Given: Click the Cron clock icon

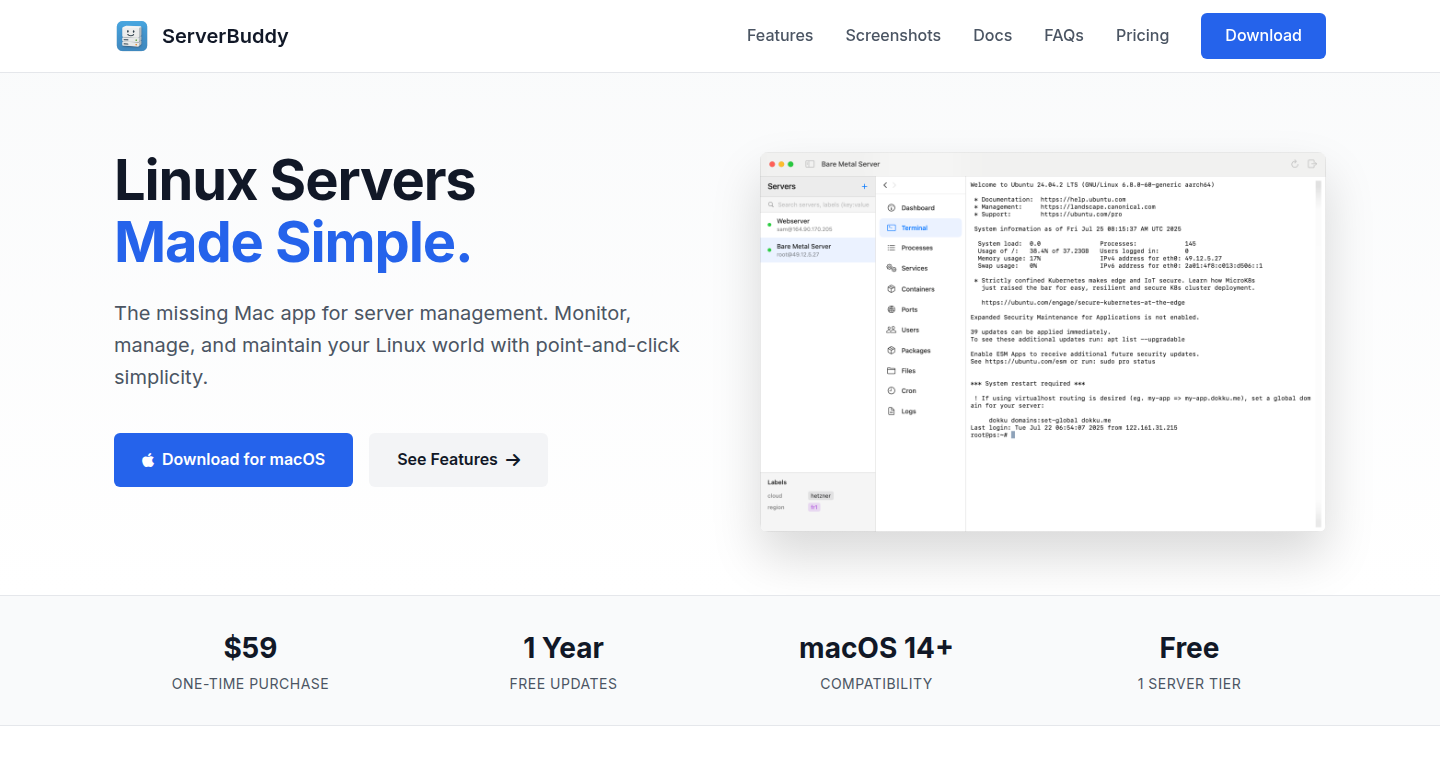Looking at the screenshot, I should click(891, 391).
